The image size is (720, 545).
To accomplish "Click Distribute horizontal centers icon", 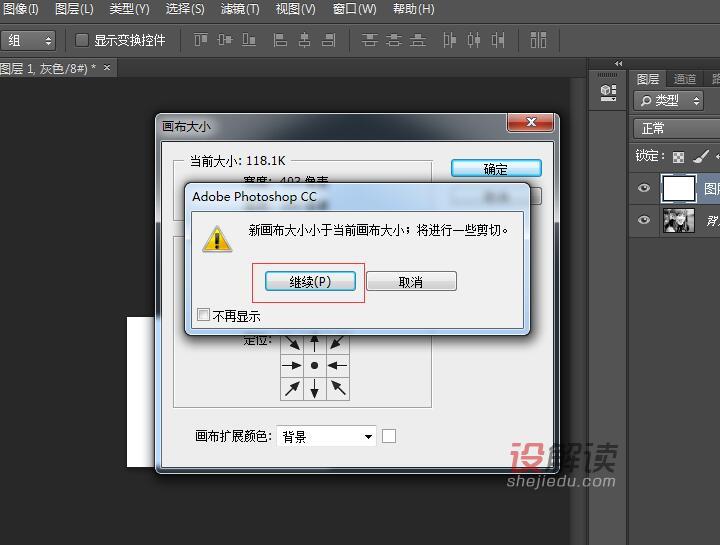I will (x=473, y=40).
